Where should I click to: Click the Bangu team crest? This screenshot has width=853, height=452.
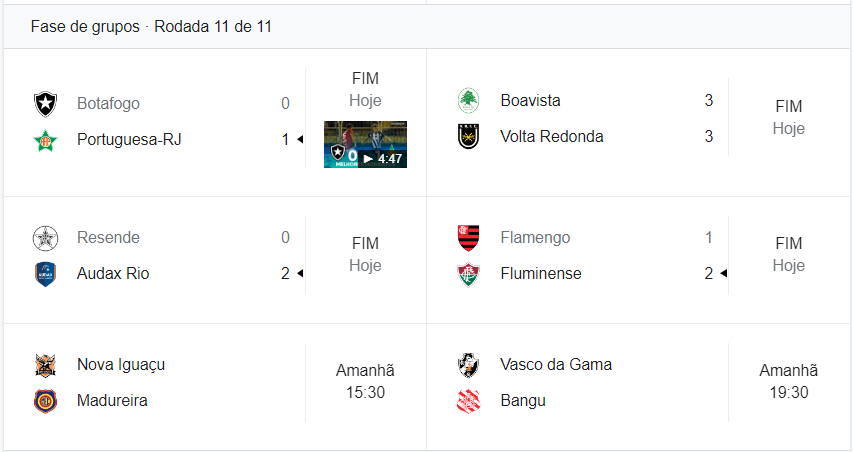[x=468, y=400]
